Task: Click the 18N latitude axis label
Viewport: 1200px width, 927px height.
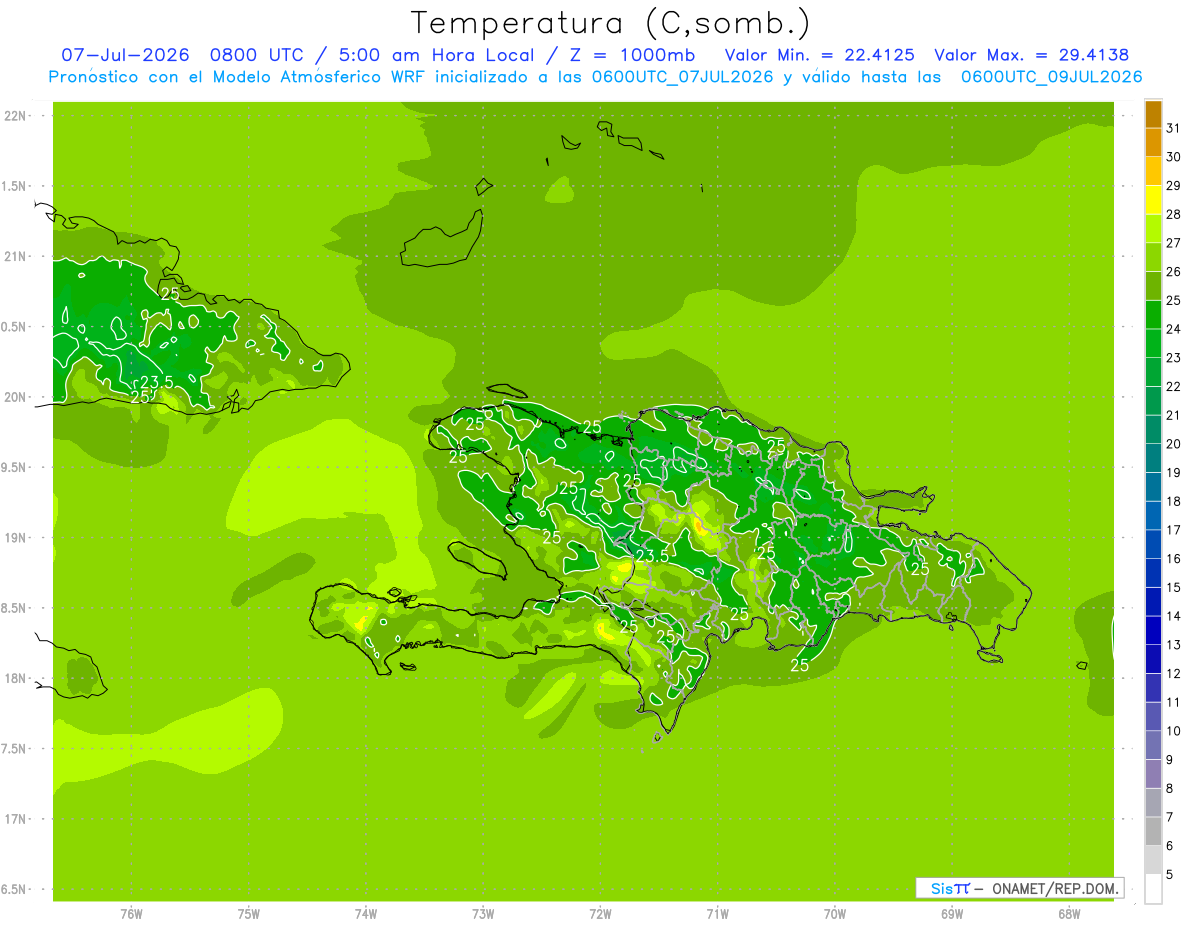Action: (17, 678)
